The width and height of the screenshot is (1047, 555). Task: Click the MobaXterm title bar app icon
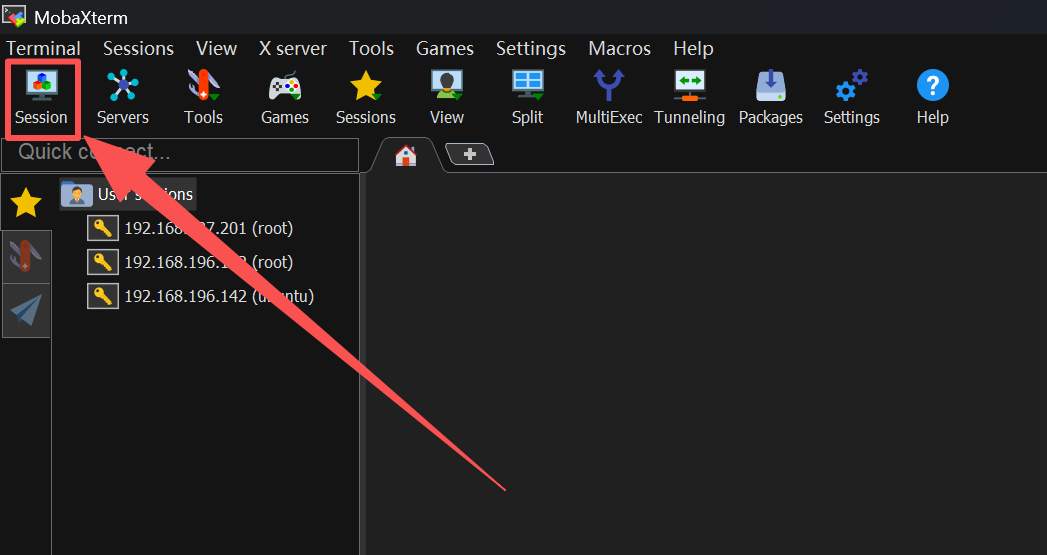[x=14, y=16]
